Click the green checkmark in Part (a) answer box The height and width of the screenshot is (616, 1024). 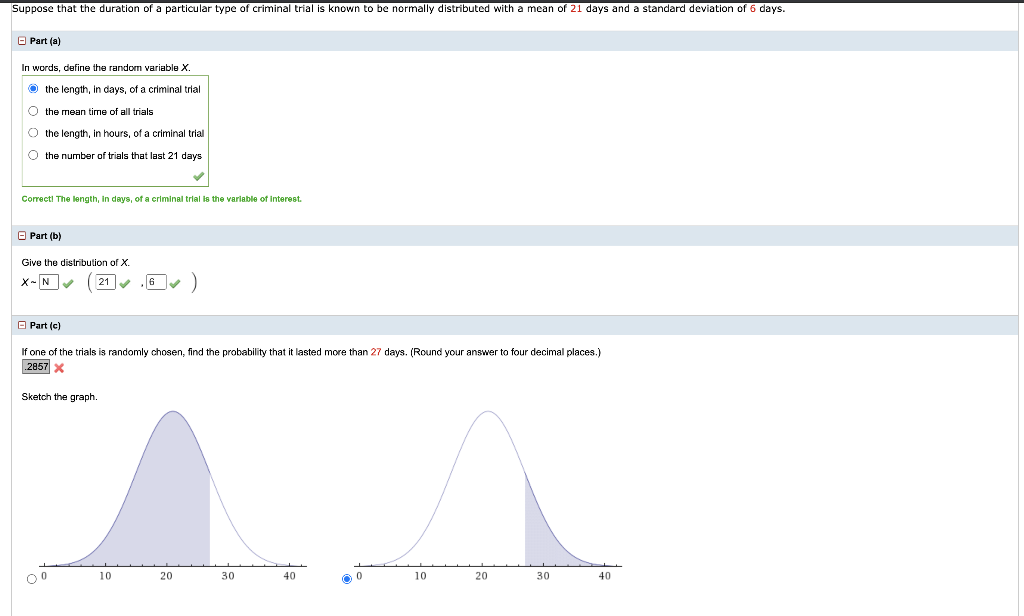(199, 176)
